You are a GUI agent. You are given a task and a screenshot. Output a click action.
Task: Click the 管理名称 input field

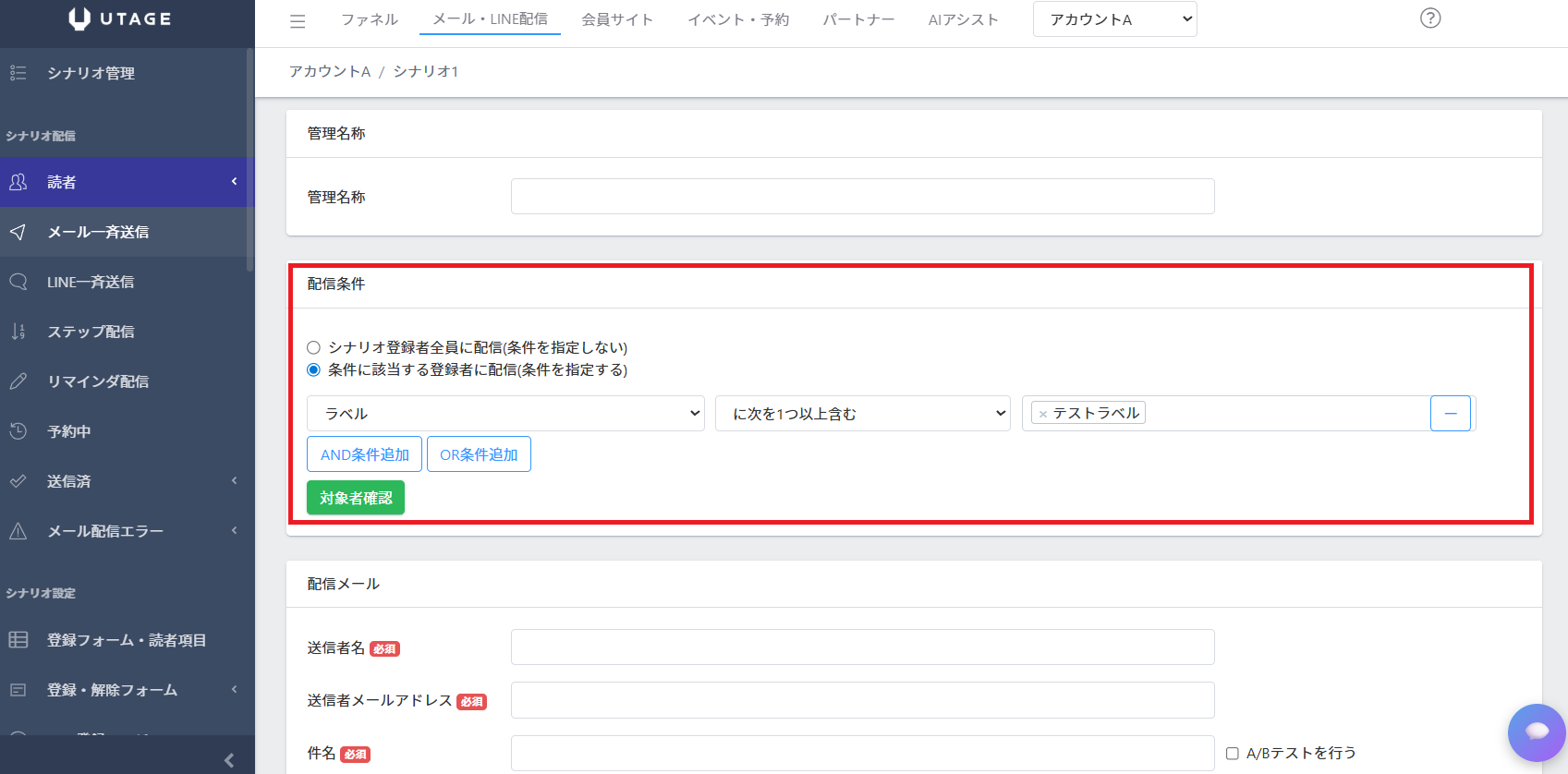(x=862, y=197)
